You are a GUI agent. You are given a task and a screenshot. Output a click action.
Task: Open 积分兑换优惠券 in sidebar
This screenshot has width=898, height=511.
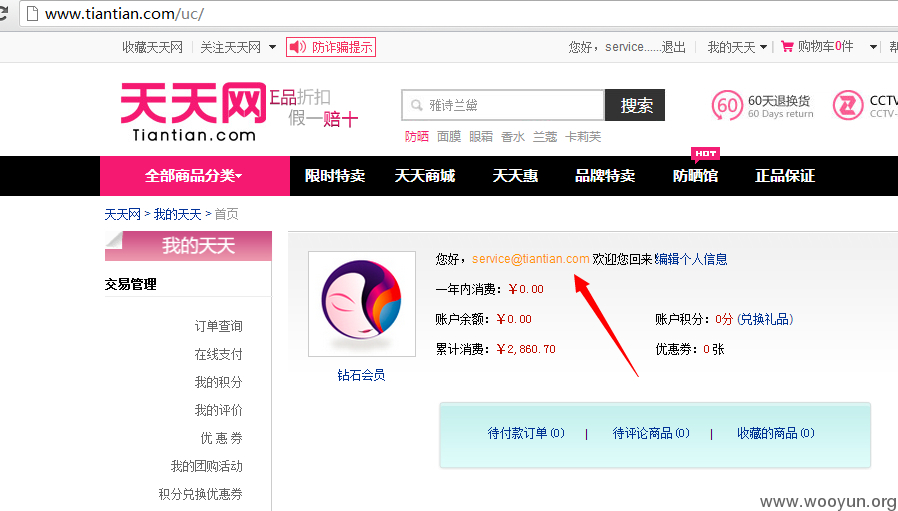(200, 494)
